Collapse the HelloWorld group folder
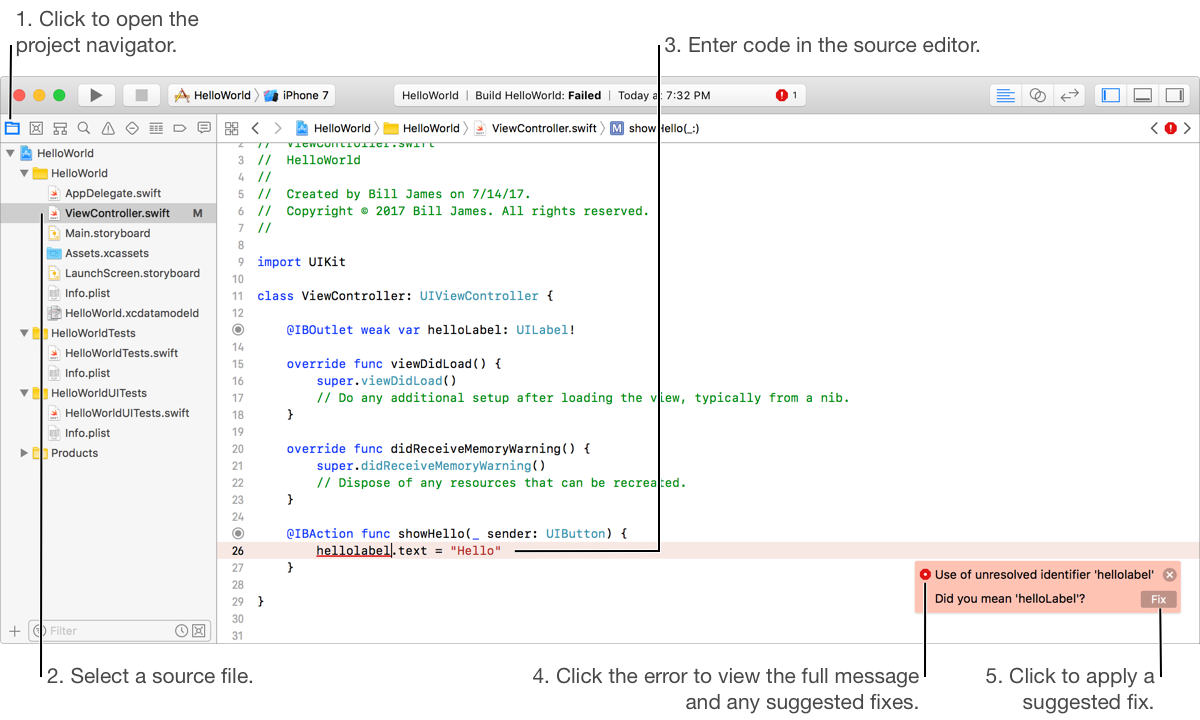 24,173
